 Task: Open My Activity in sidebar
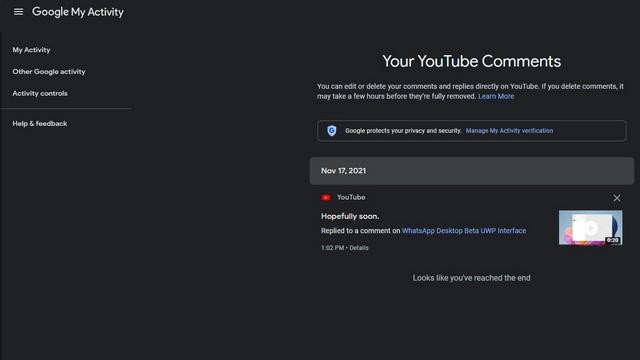31,50
